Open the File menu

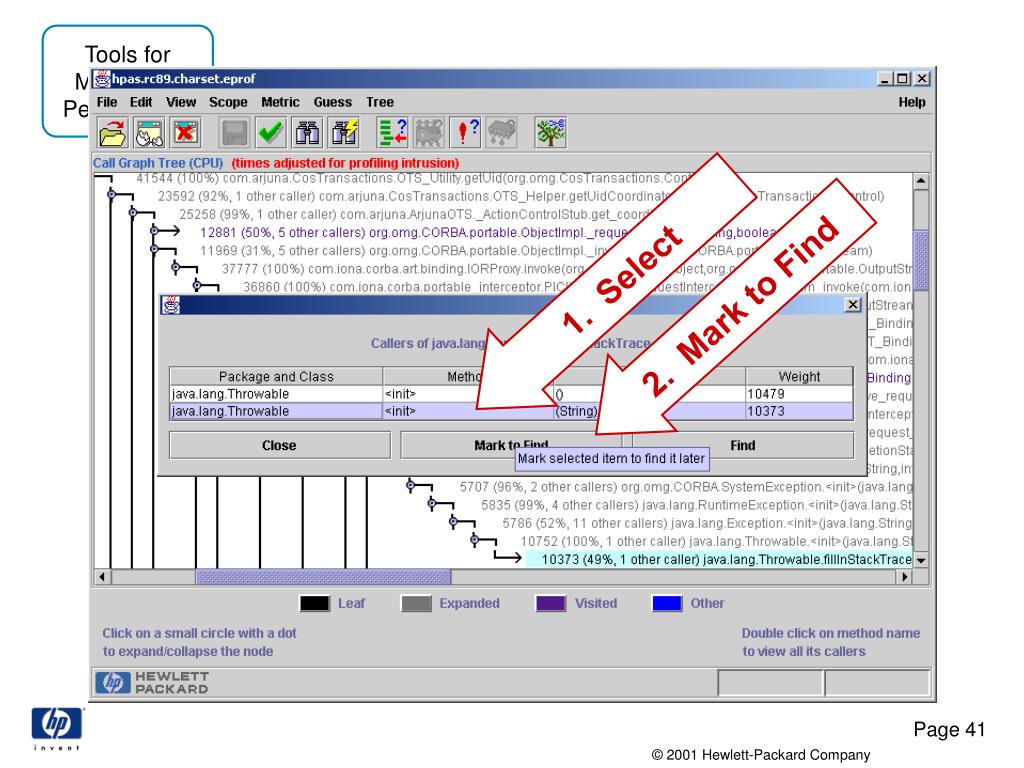107,103
